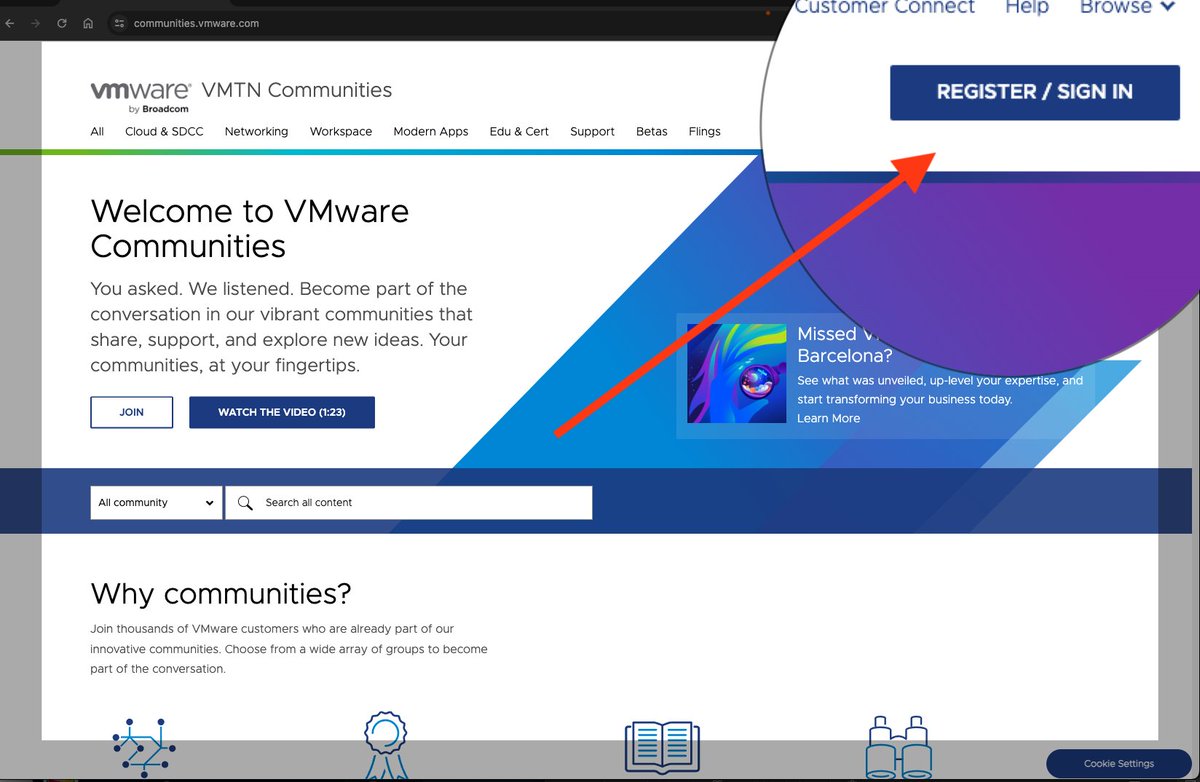The height and width of the screenshot is (782, 1200).
Task: Click the open book icon
Action: (x=662, y=748)
